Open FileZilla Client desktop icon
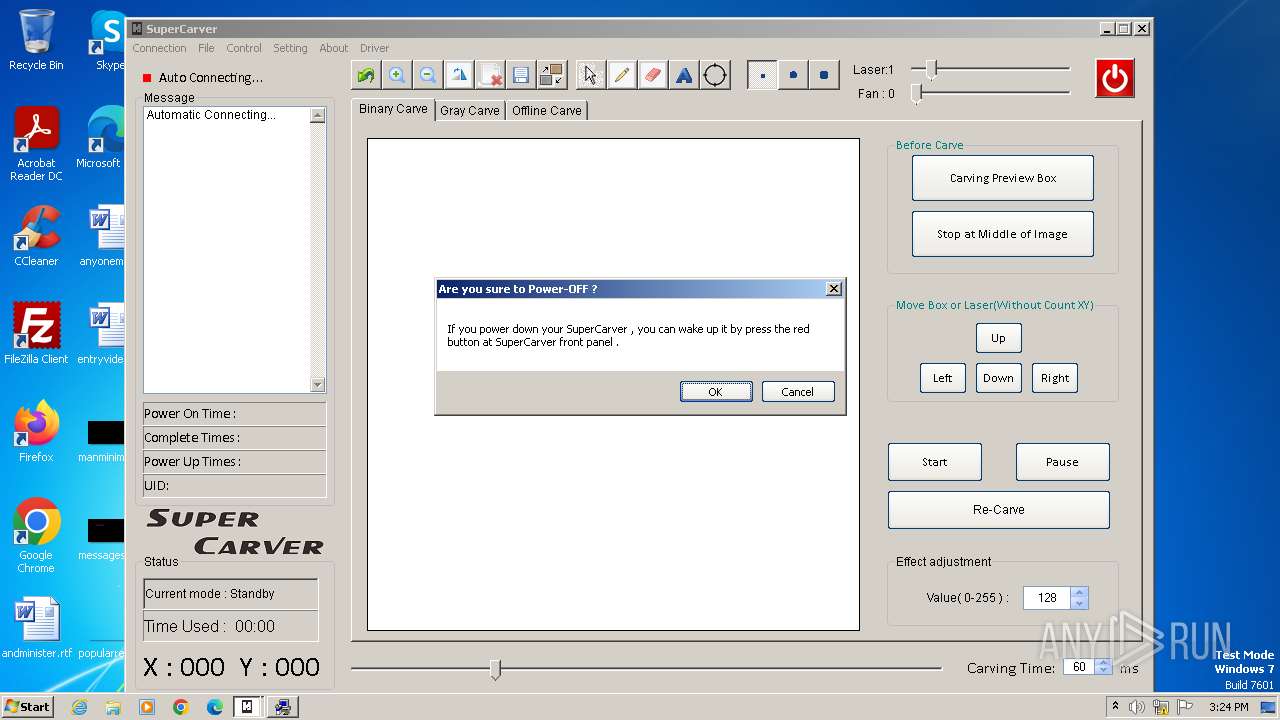Screen dimensions: 1280x720 [x=36, y=334]
